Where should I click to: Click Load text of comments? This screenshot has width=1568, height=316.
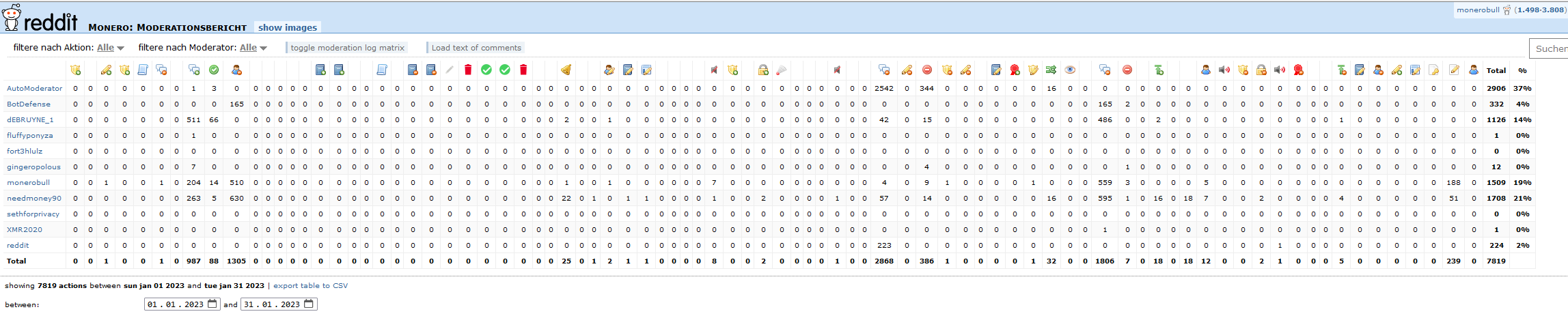pyautogui.click(x=476, y=48)
